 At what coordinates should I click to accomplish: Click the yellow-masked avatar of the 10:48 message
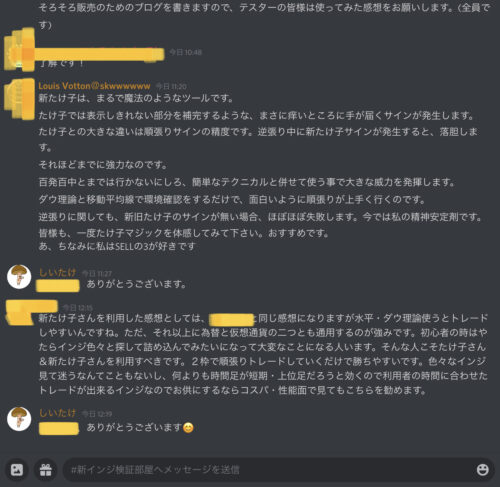(19, 49)
